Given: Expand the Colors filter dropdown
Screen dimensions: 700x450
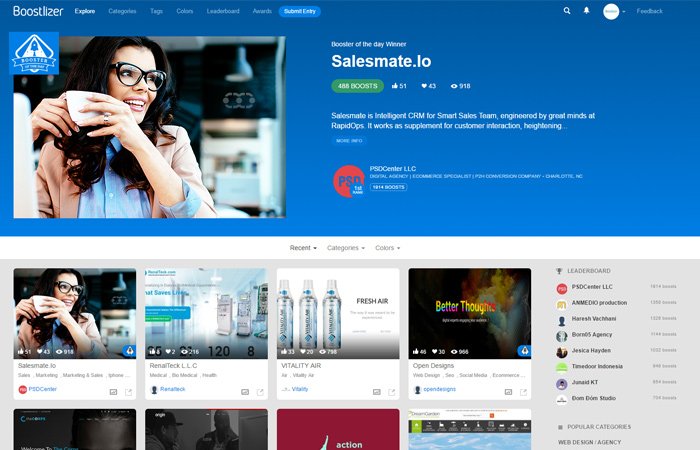Looking at the screenshot, I should point(388,248).
